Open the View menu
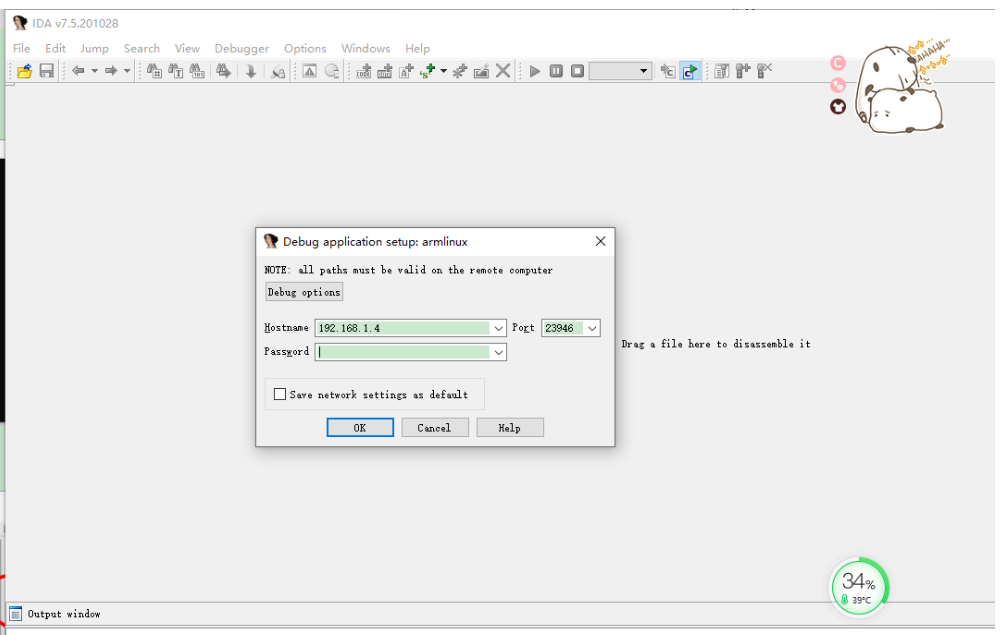The image size is (1001, 635). pyautogui.click(x=187, y=49)
